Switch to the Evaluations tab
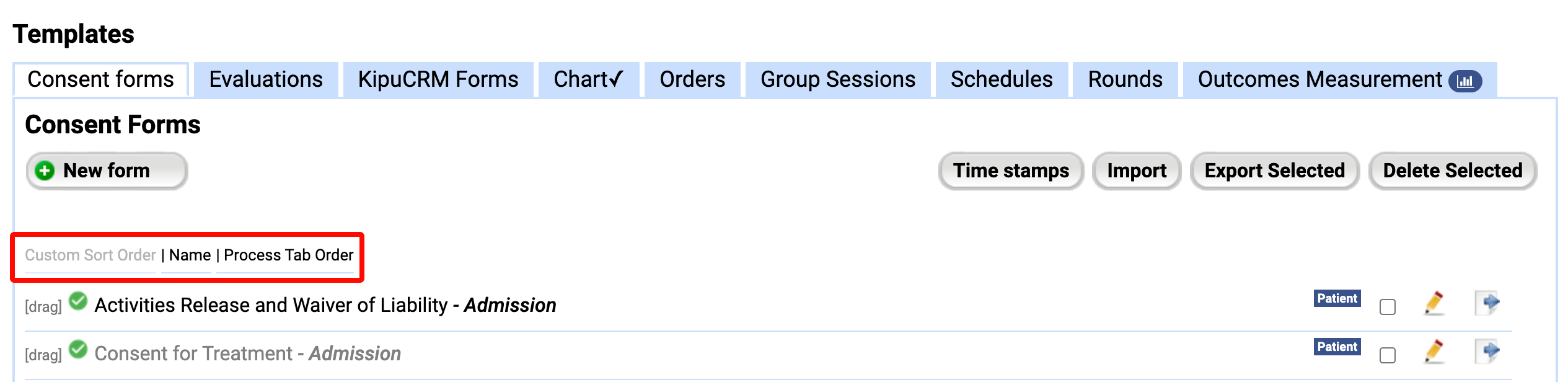Viewport: 1568px width, 382px height. point(265,79)
